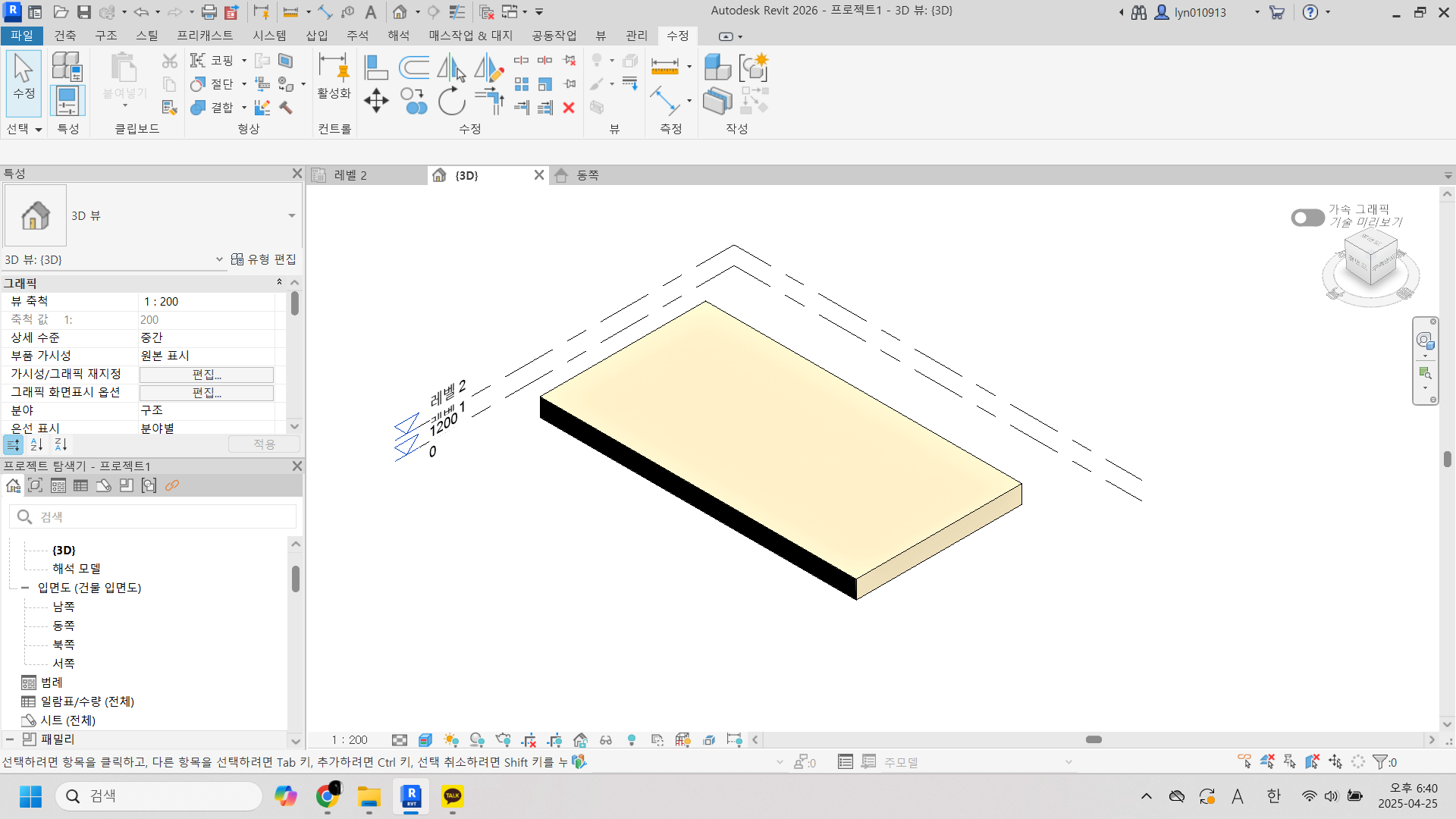Toggle drag elements on selection icon

point(1335,761)
